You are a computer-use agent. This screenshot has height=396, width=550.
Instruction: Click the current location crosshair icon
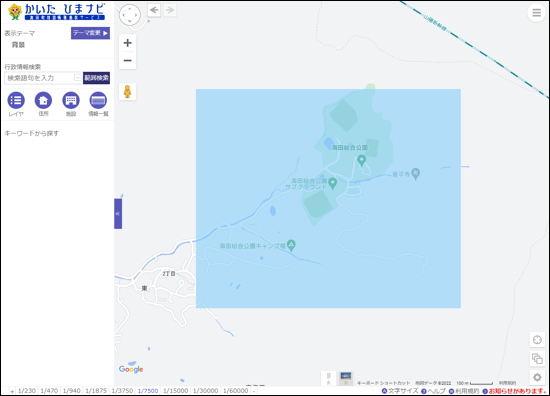(x=537, y=340)
